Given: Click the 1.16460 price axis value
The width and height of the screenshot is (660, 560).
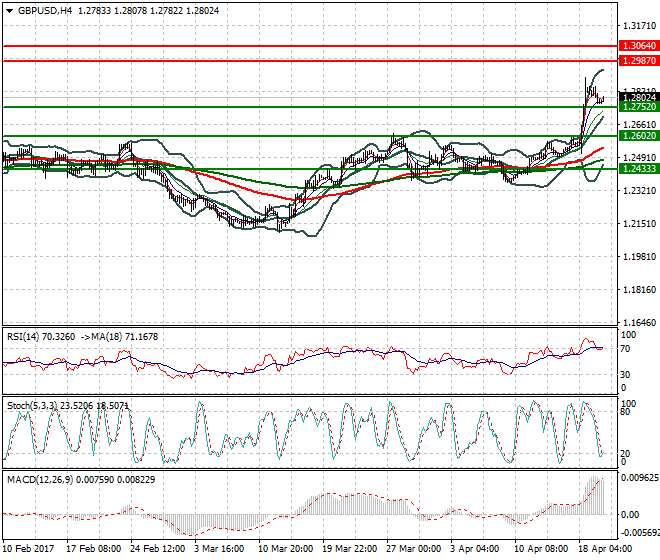Looking at the screenshot, I should (639, 323).
